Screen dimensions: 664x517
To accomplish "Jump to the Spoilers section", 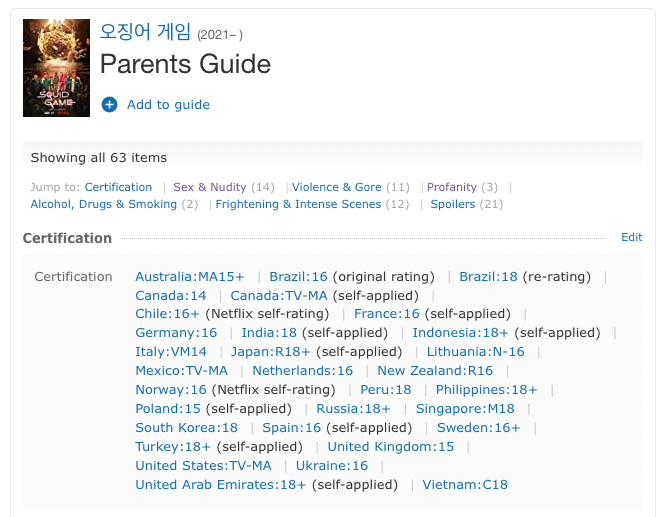I will (x=454, y=204).
